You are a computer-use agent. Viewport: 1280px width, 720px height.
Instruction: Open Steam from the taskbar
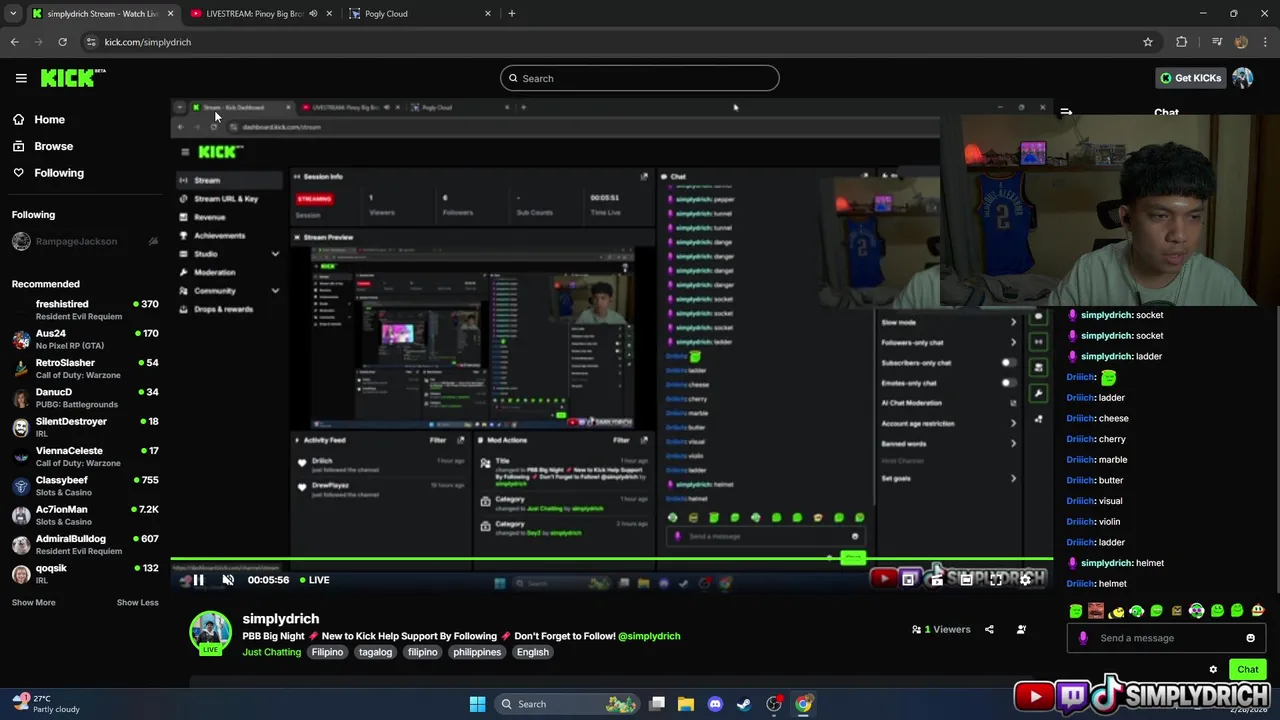744,704
